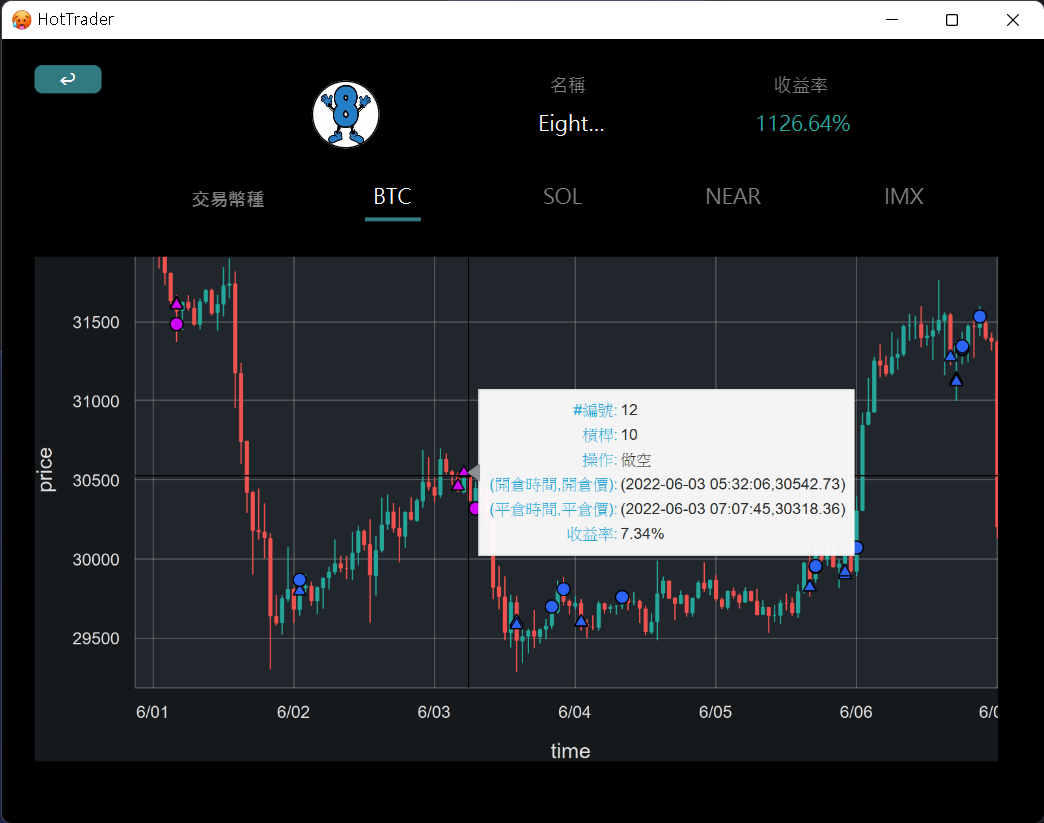Select the blue circle sell marker near 6/02

coord(298,579)
